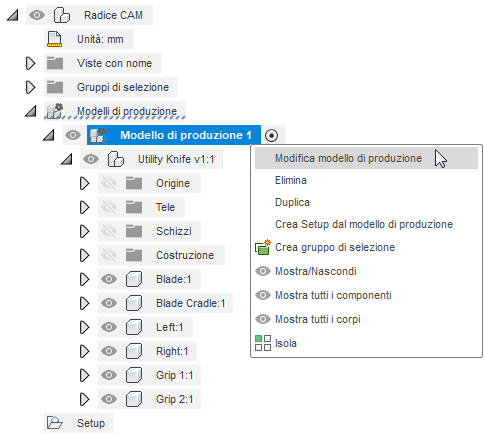Expand the Viste con nome folder
Image resolution: width=484 pixels, height=438 pixels.
[30, 63]
